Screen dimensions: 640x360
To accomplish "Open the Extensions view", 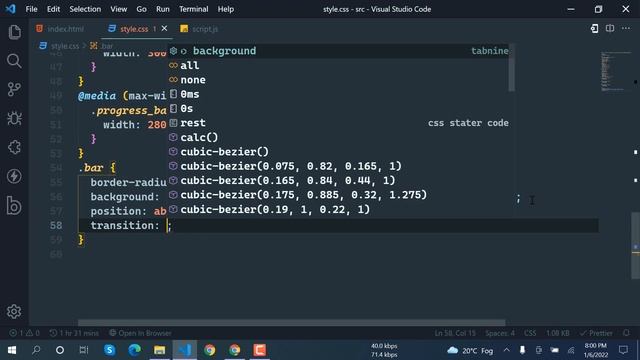I will click(x=14, y=147).
